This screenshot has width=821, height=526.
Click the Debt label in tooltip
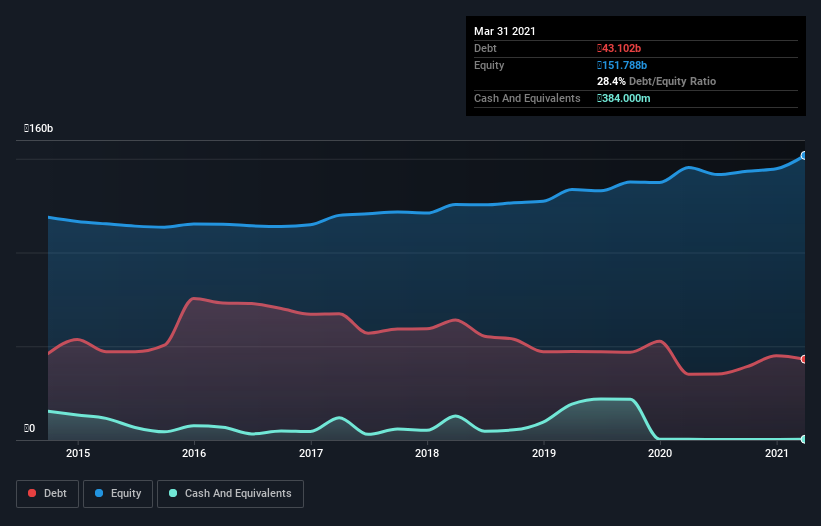[485, 48]
